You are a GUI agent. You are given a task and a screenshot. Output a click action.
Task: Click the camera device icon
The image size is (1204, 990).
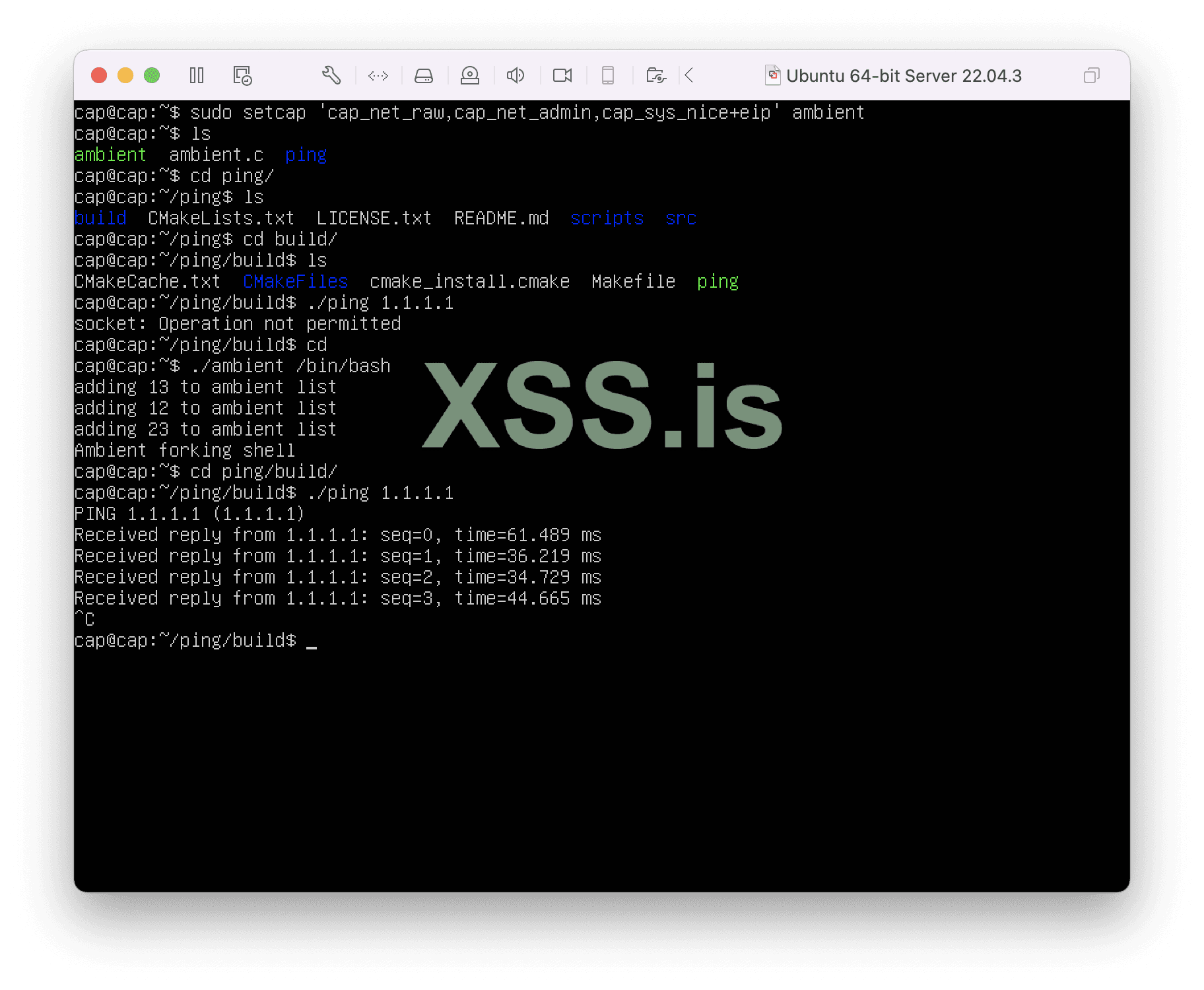[562, 76]
